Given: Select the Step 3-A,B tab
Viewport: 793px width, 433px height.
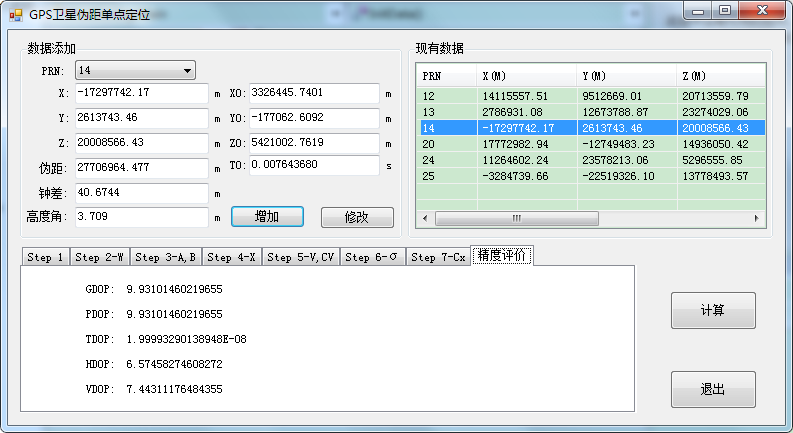Looking at the screenshot, I should click(x=166, y=257).
